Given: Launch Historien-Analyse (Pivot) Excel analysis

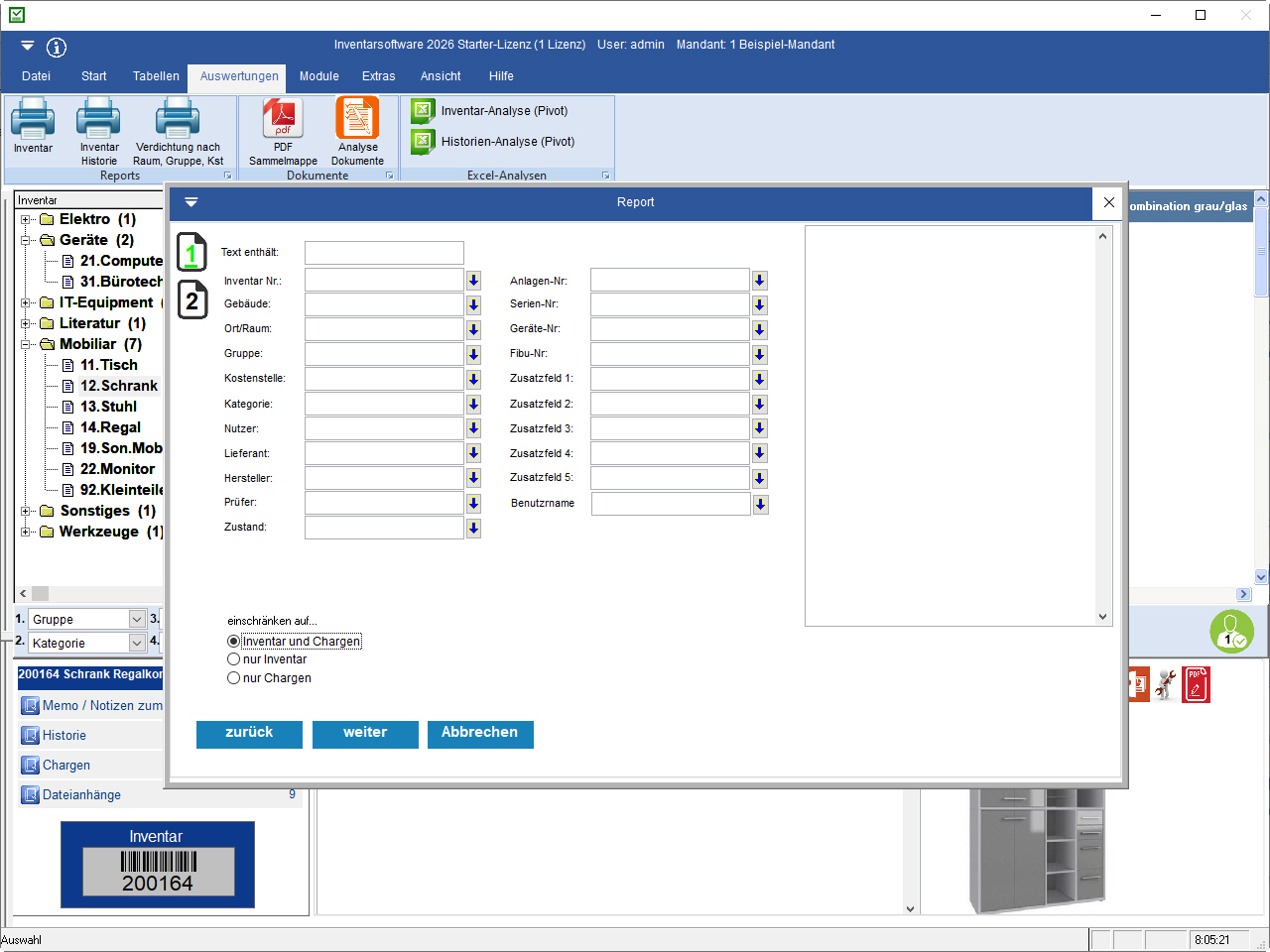Looking at the screenshot, I should click(493, 142).
